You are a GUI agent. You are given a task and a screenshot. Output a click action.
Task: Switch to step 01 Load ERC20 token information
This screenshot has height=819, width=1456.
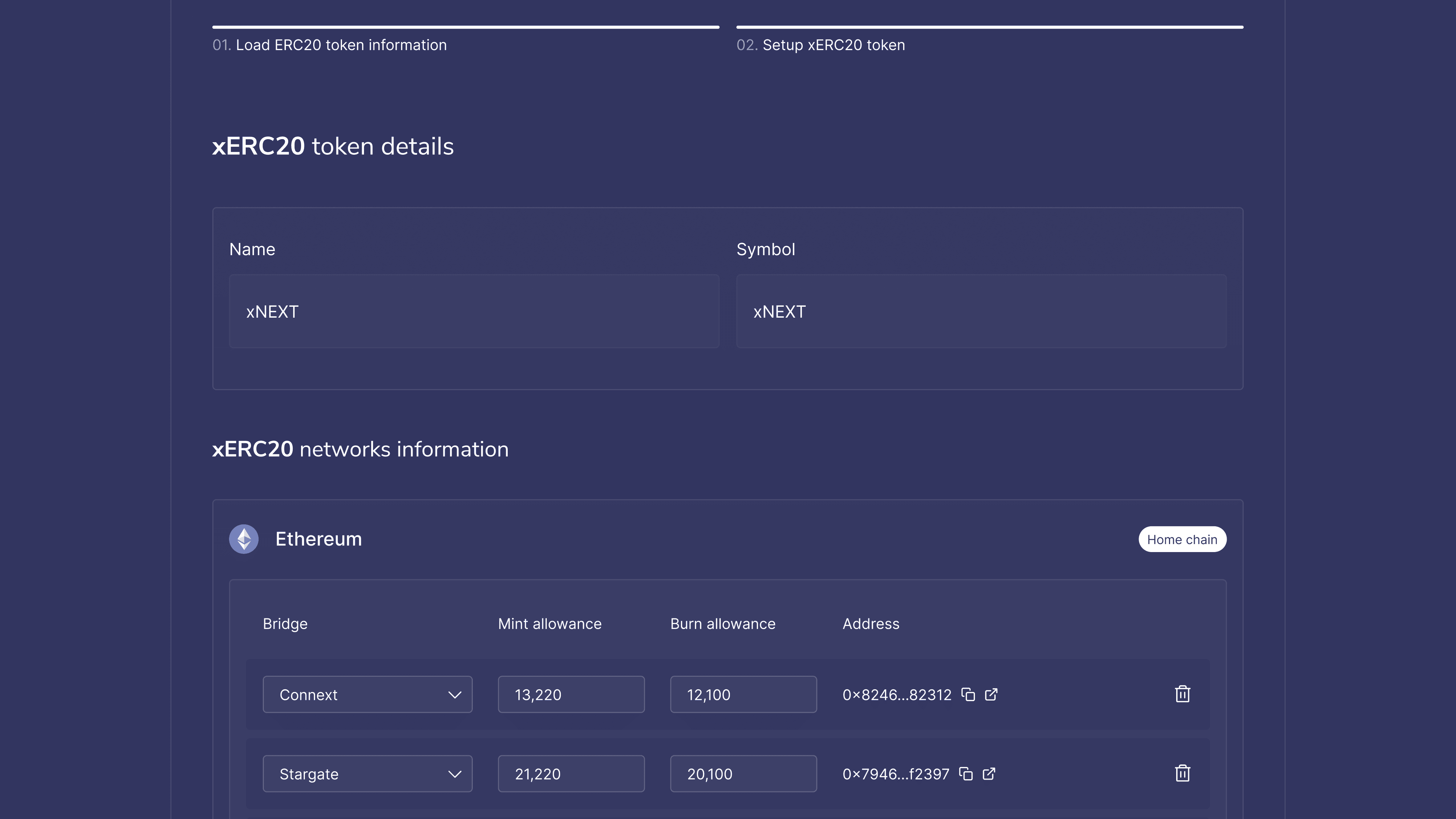(330, 45)
